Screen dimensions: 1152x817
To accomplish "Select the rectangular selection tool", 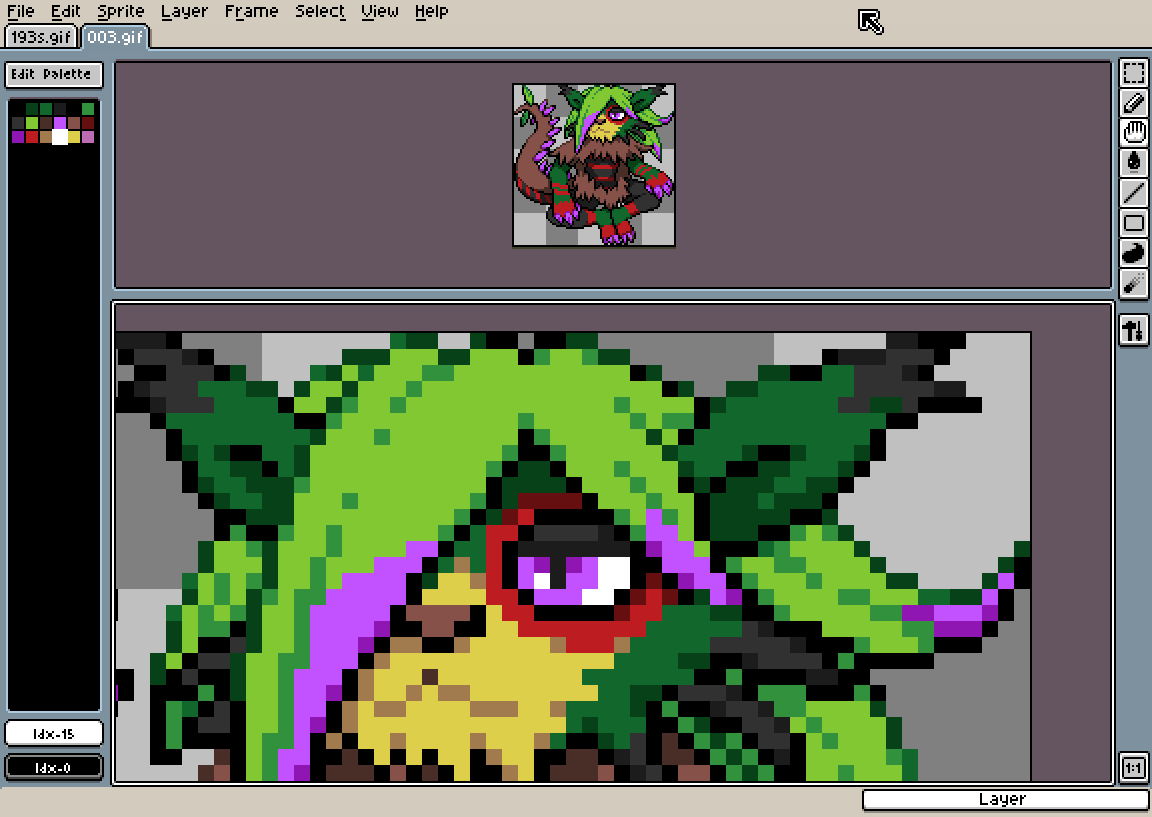I will [1134, 72].
